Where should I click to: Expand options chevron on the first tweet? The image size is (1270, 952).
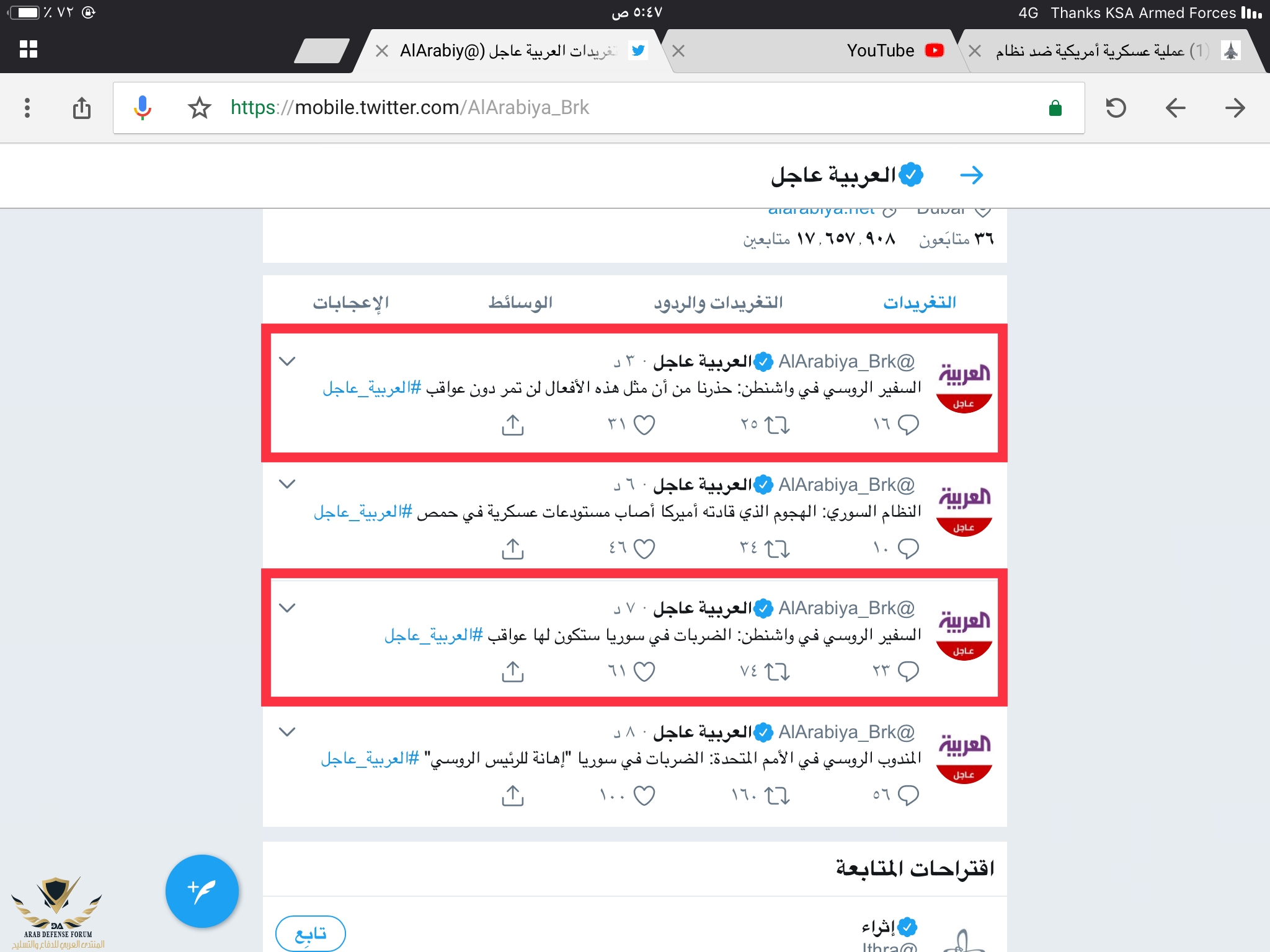(x=287, y=361)
